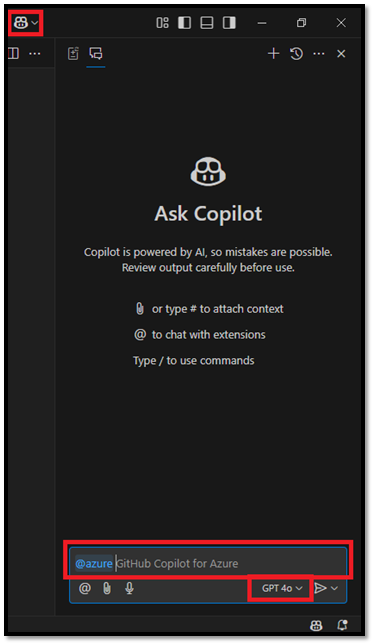Click the @ chat participants button
The height and width of the screenshot is (644, 374).
point(85,588)
